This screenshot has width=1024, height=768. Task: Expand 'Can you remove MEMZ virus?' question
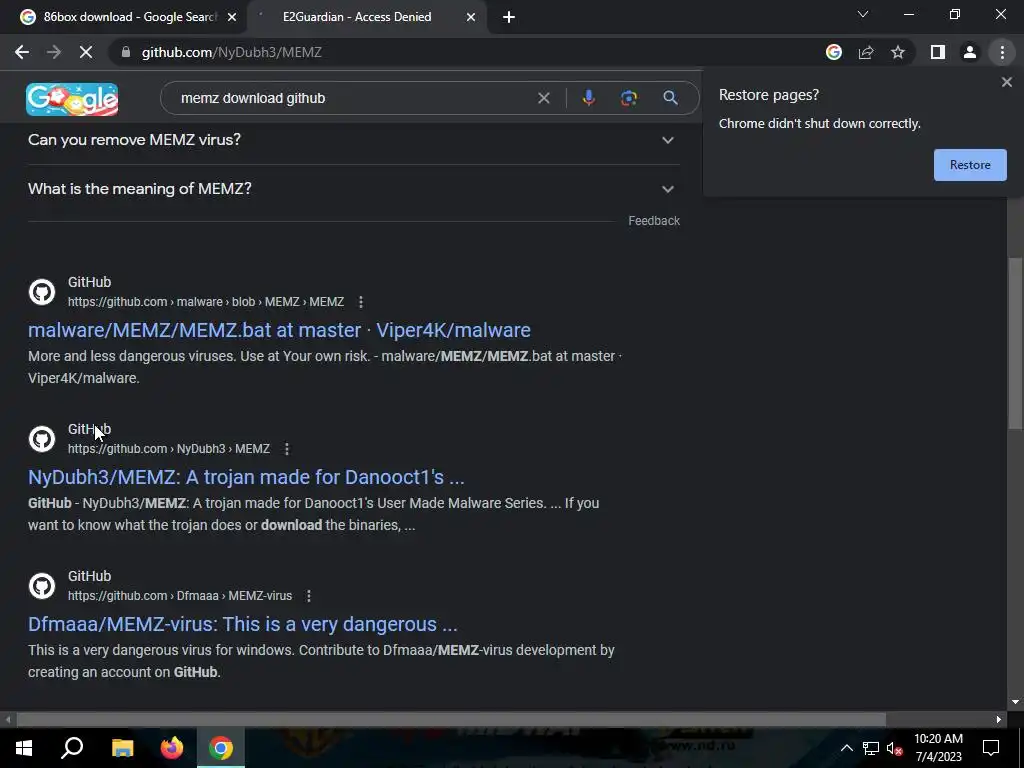[354, 140]
